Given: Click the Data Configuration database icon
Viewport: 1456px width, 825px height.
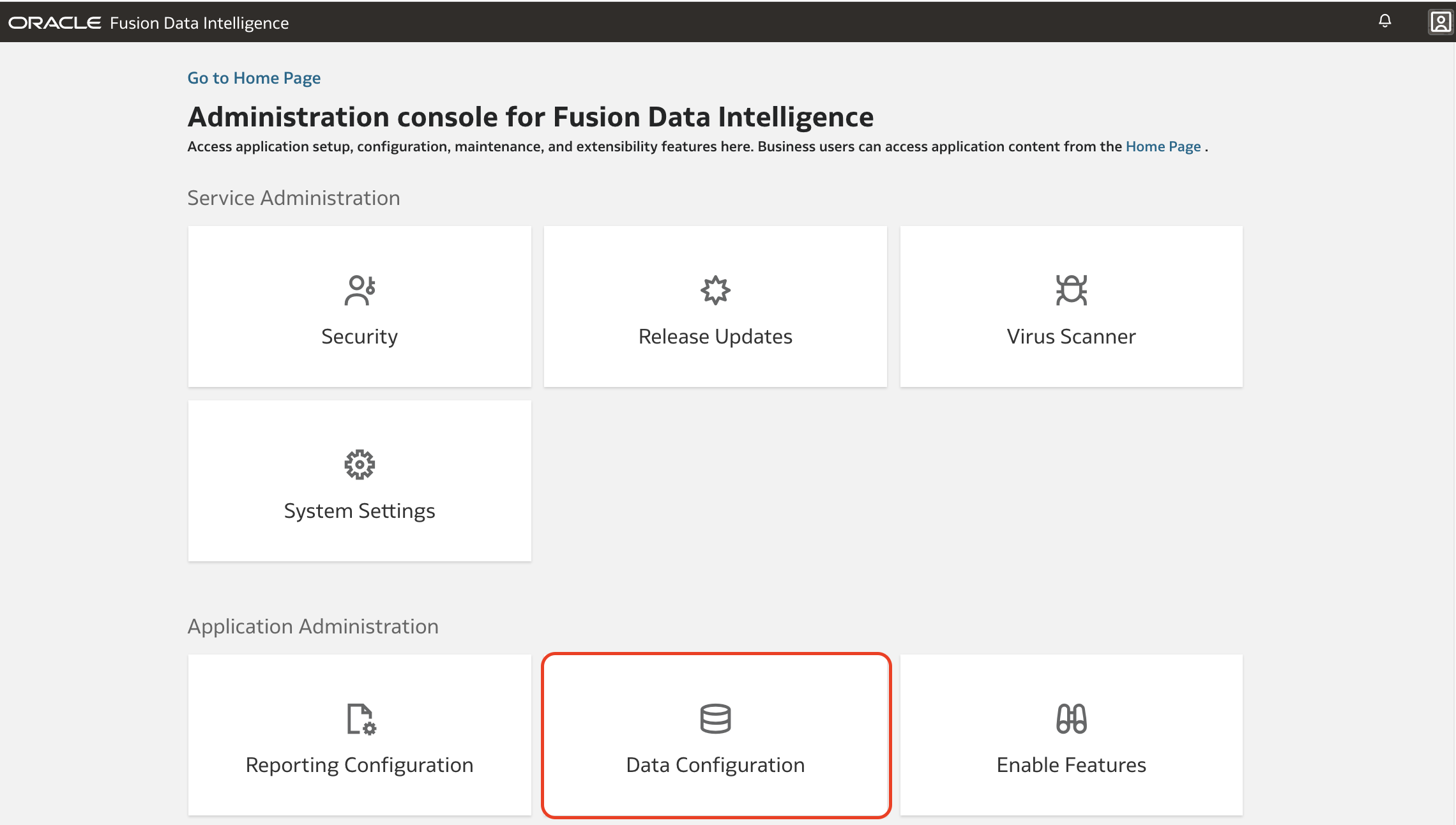Looking at the screenshot, I should 715,719.
